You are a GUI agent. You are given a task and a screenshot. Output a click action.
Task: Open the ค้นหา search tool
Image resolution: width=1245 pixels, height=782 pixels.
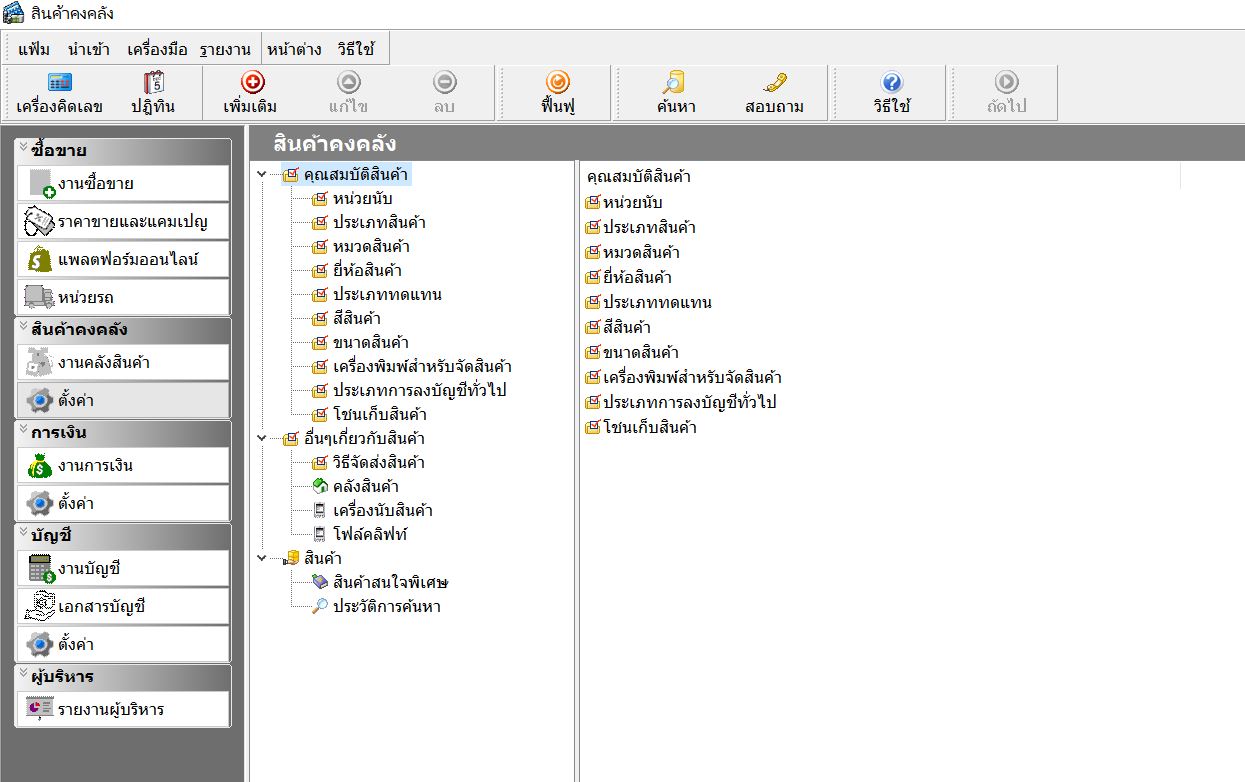[x=676, y=93]
